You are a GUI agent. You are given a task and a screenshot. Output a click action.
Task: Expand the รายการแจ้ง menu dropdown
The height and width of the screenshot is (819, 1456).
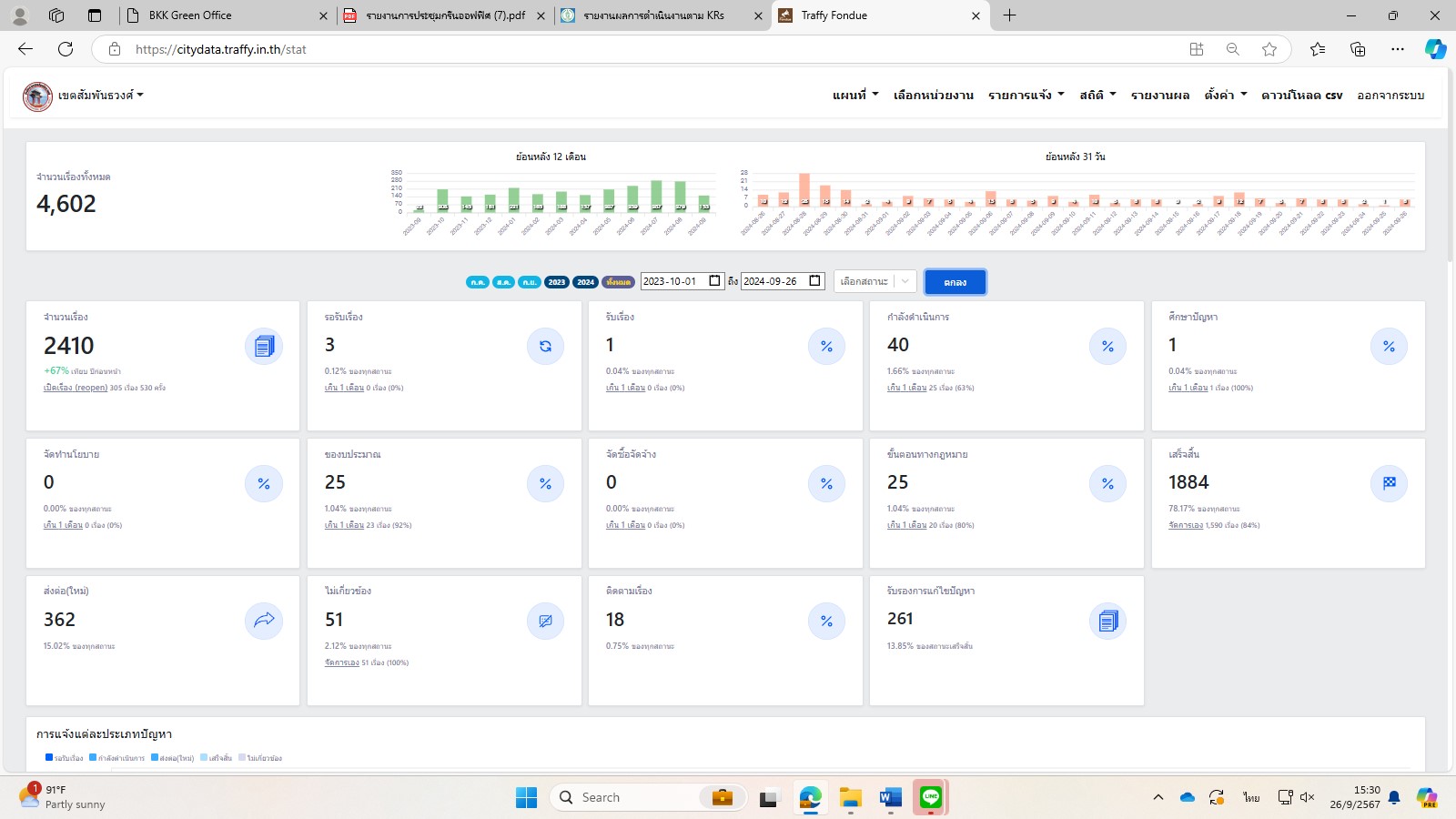point(1026,96)
